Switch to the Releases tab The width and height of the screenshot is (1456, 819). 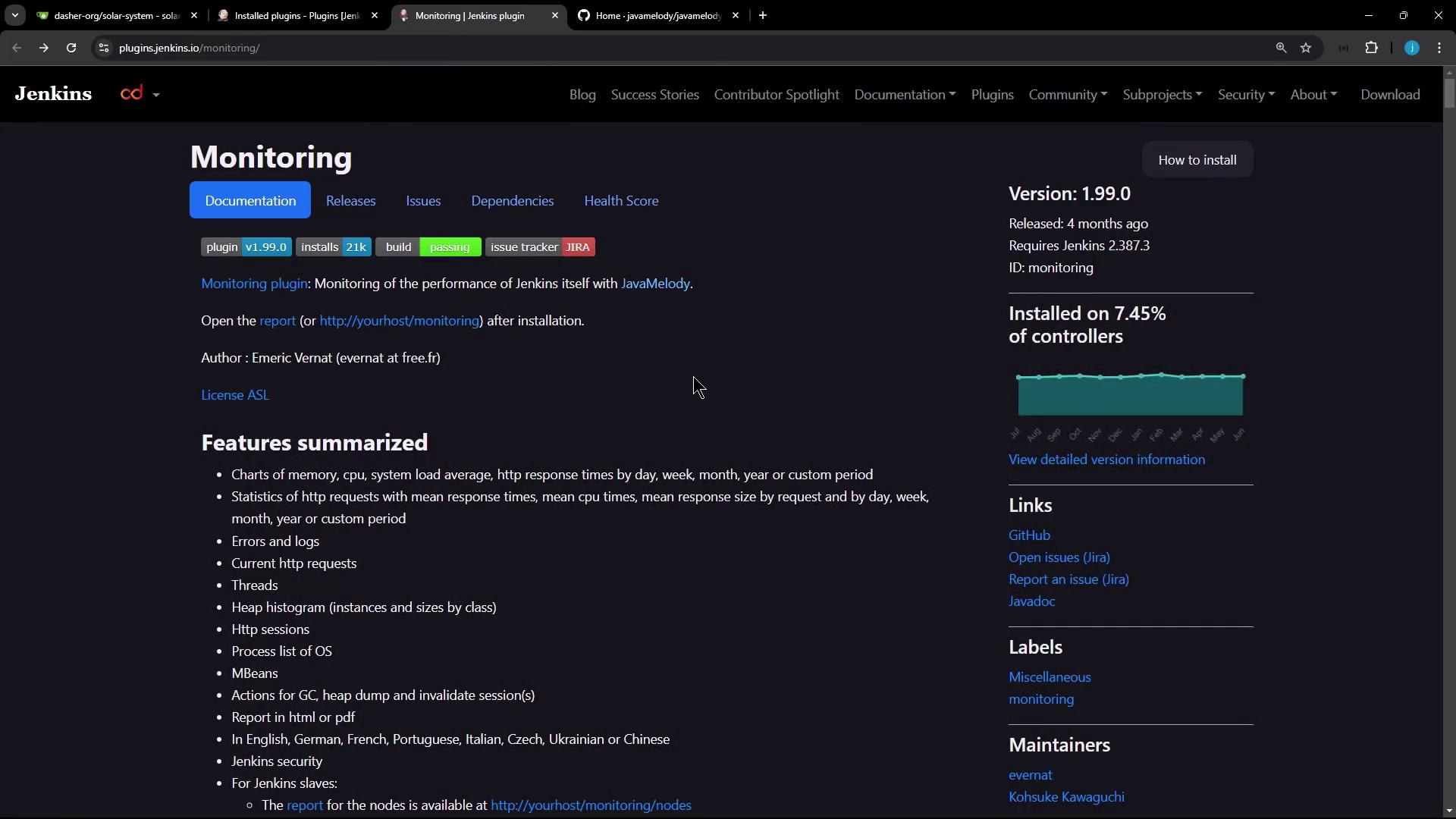(350, 201)
